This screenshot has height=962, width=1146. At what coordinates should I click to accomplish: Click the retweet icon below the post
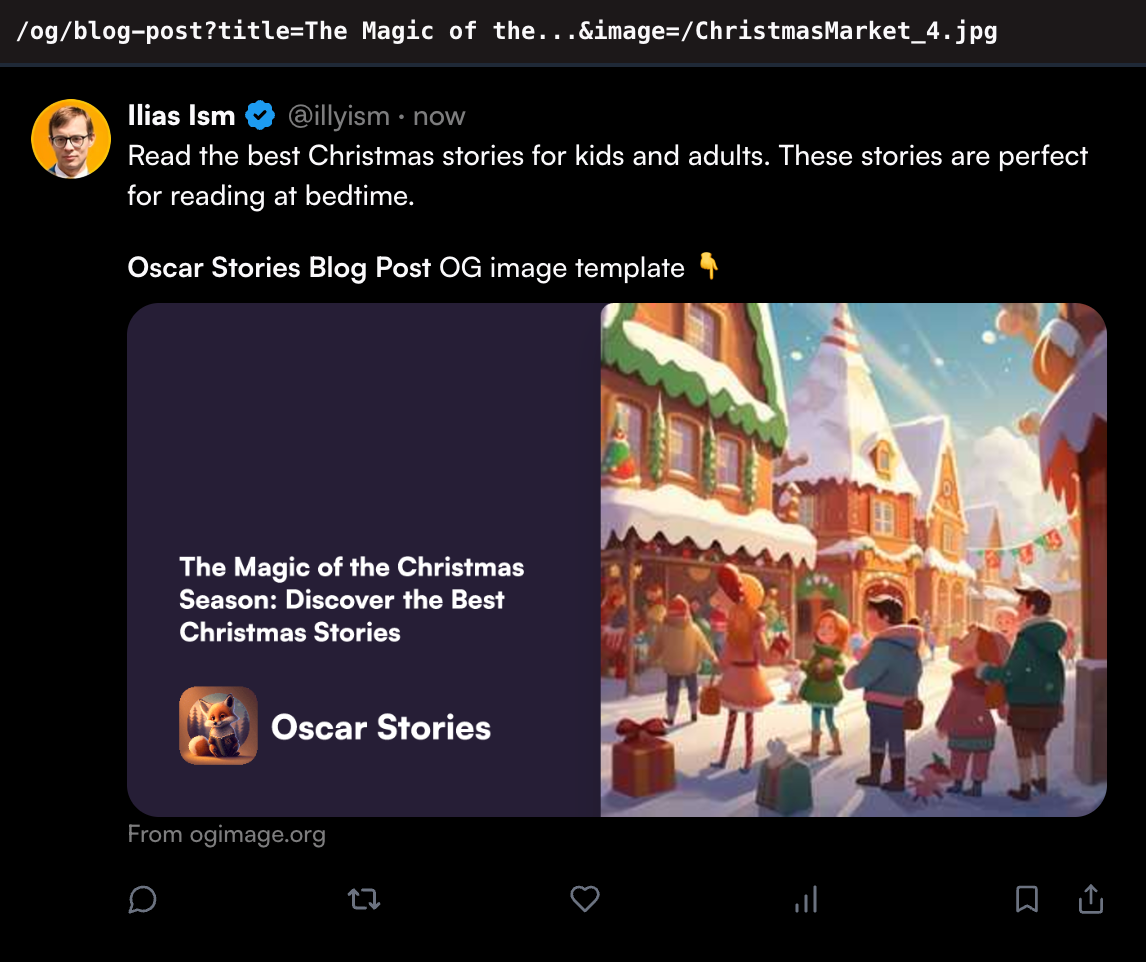click(x=363, y=899)
